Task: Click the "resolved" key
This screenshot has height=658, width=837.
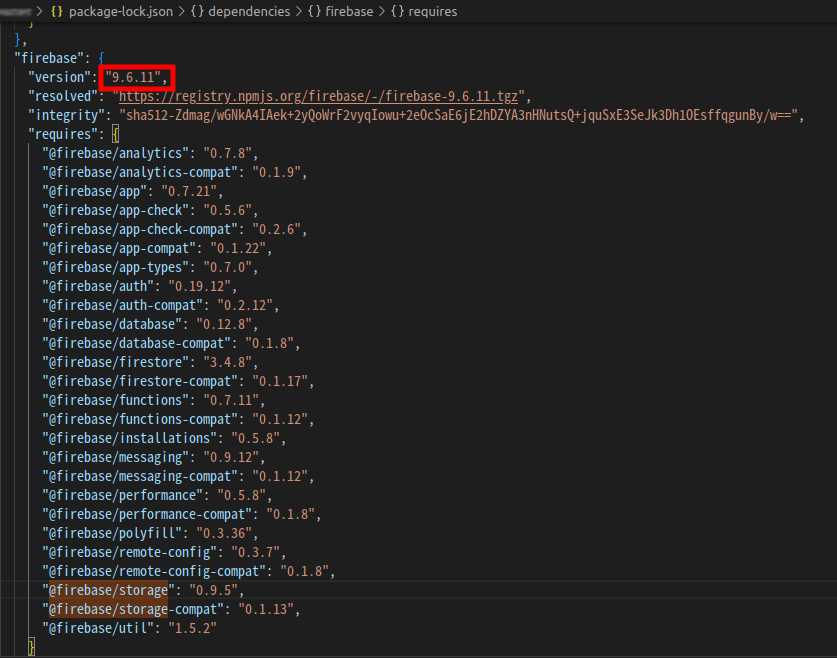Action: [63, 96]
